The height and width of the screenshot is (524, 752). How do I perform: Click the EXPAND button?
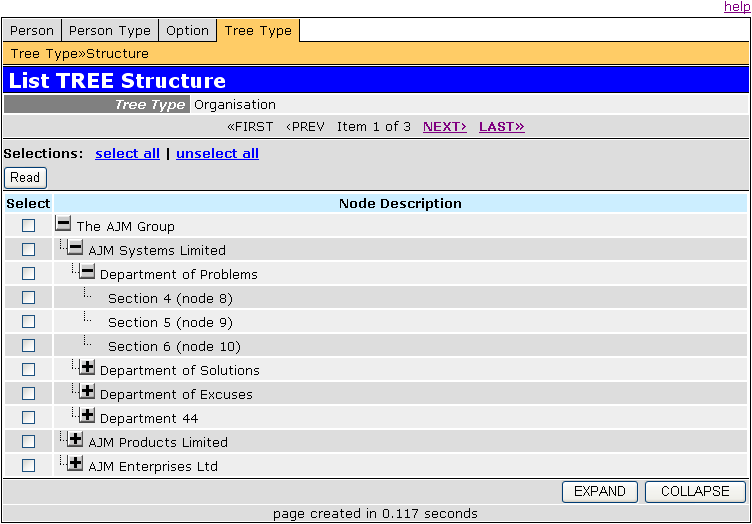pos(600,491)
